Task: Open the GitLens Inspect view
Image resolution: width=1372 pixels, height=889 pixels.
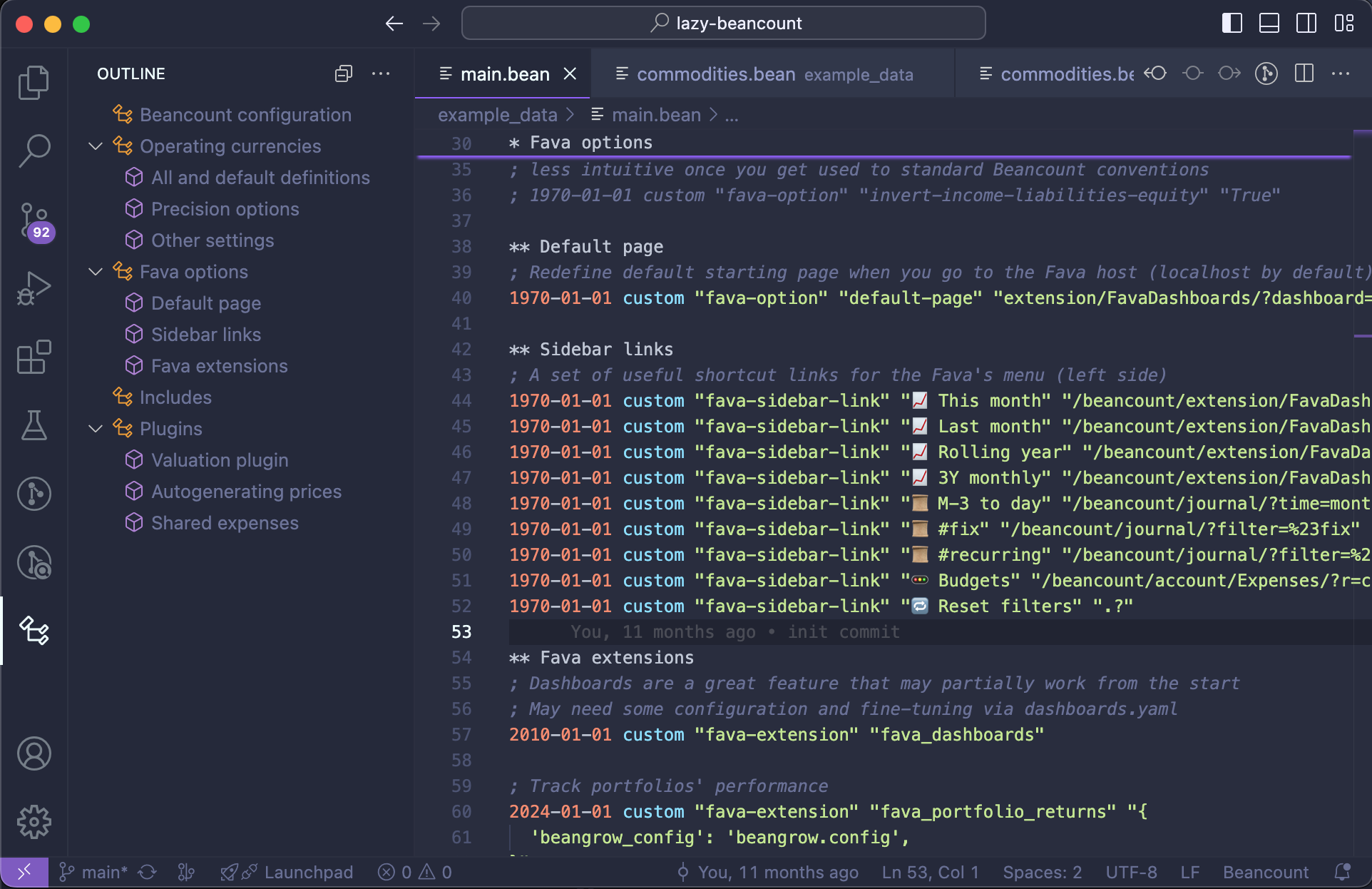Action: click(34, 562)
